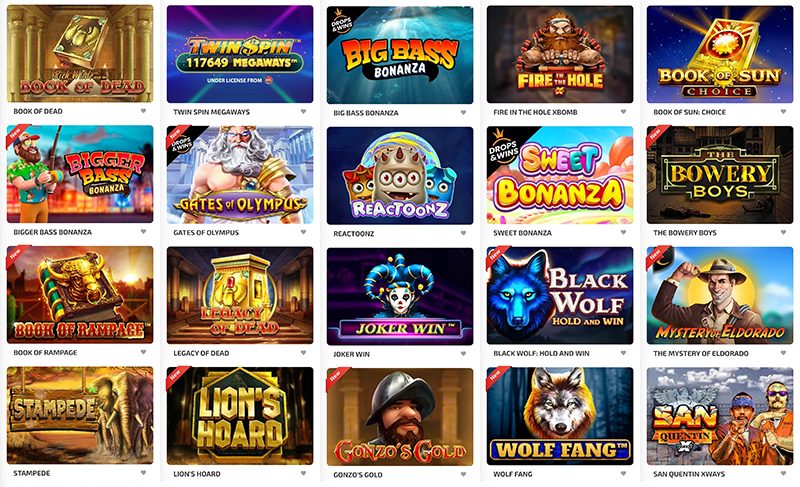
Task: Select the Mystery of Eldorado game image
Action: click(720, 295)
